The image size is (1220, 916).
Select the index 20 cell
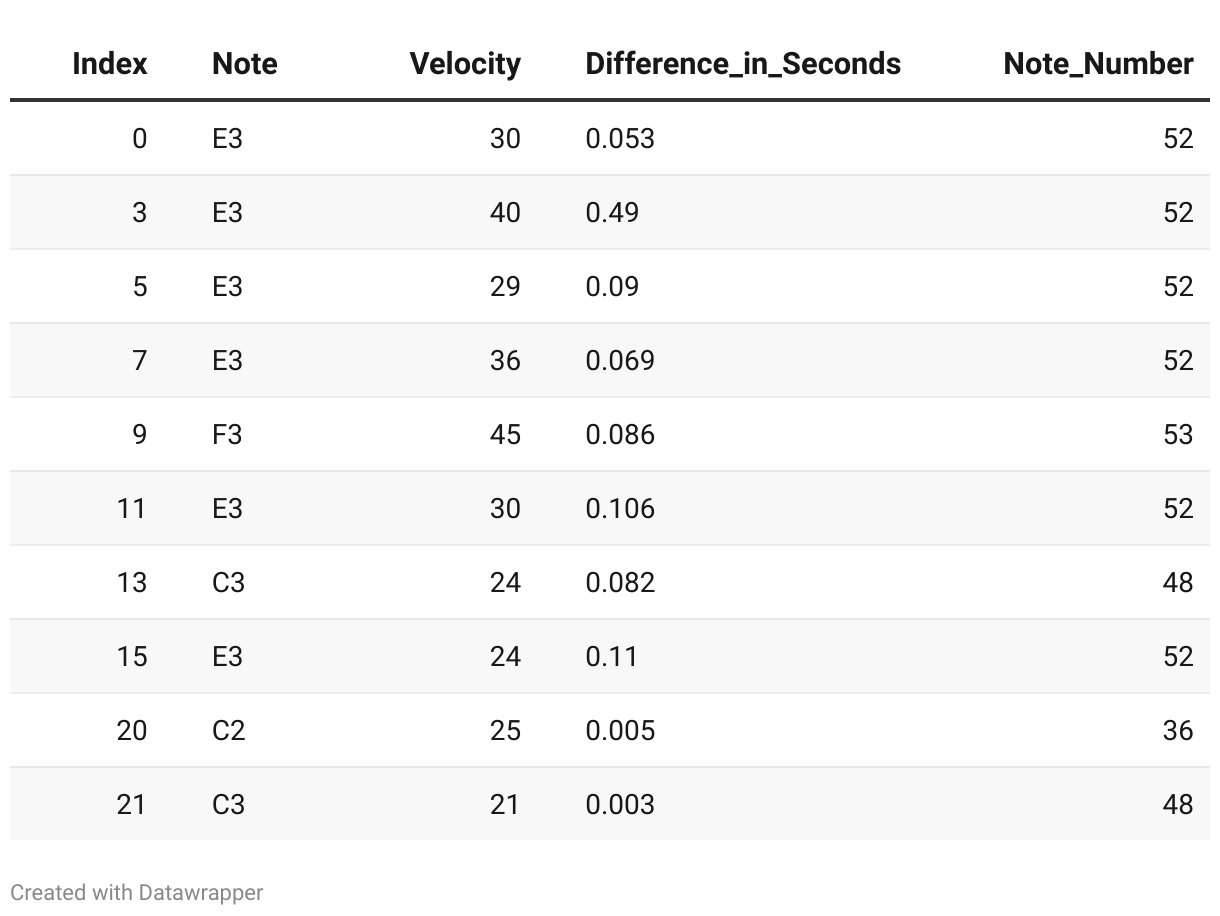point(131,730)
